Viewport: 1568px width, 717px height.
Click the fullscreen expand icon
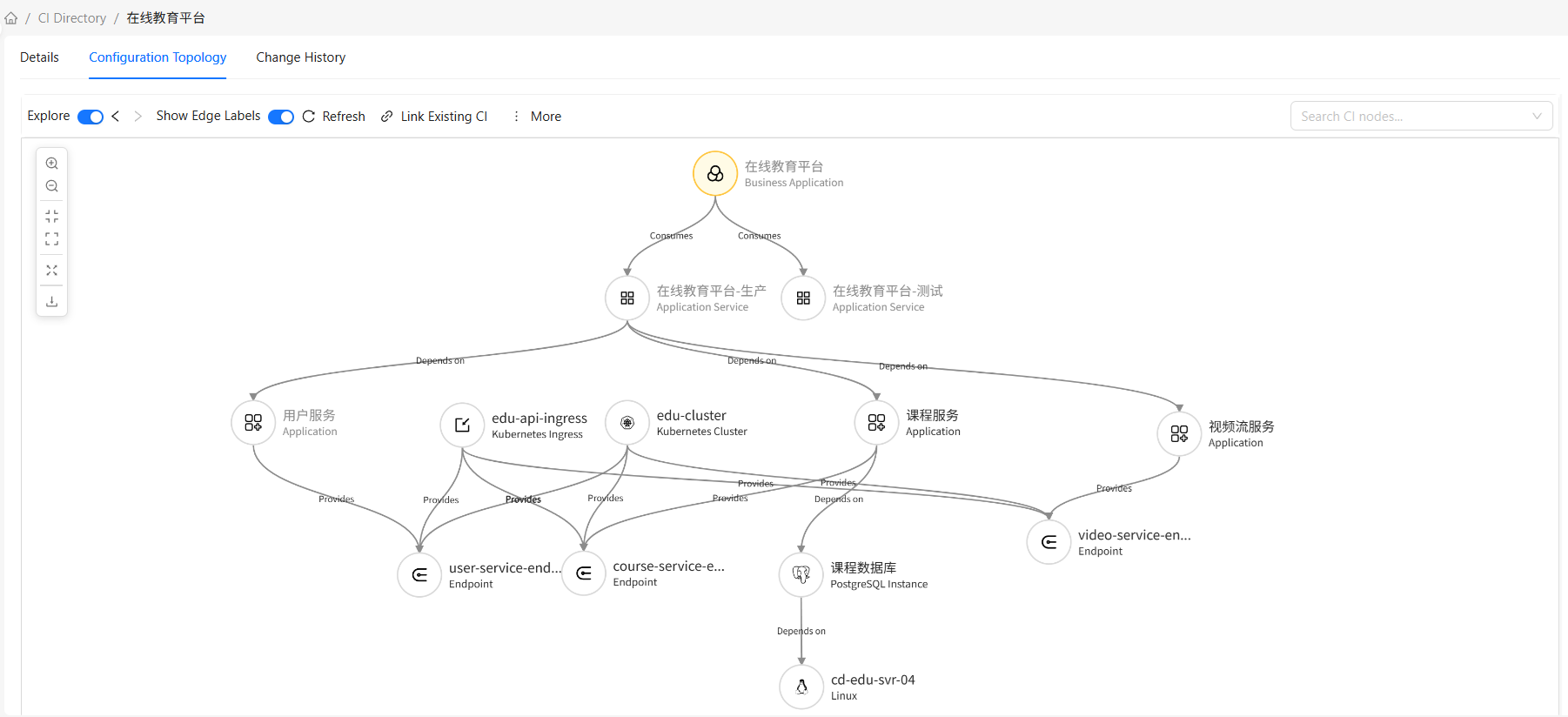point(52,238)
